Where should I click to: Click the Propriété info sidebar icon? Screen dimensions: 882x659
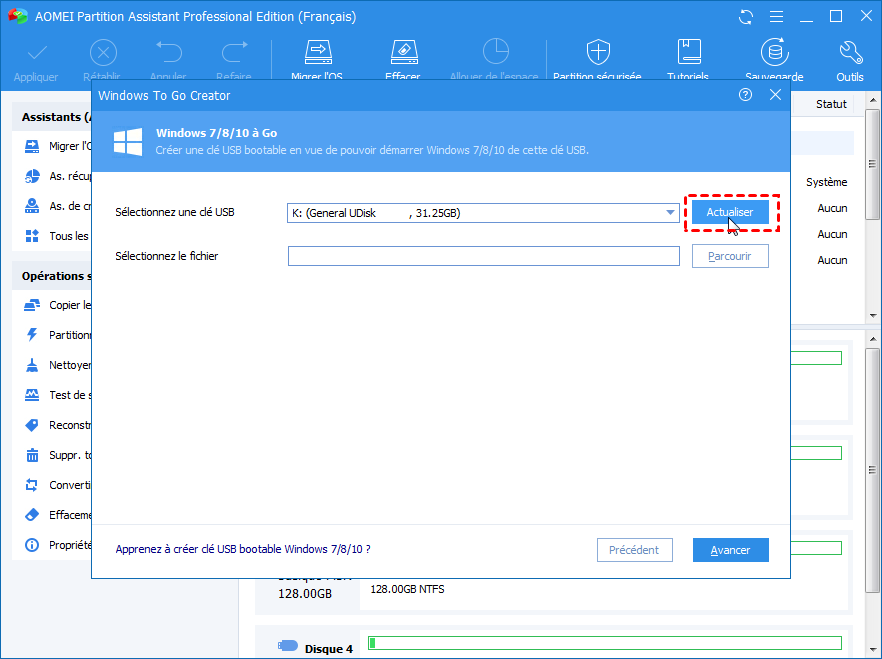32,545
